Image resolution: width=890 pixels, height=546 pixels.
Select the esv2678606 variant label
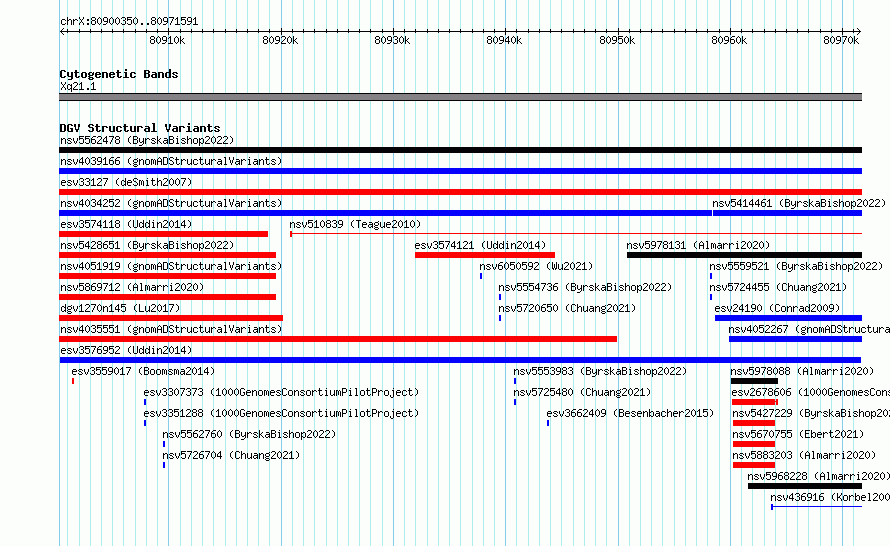click(811, 392)
